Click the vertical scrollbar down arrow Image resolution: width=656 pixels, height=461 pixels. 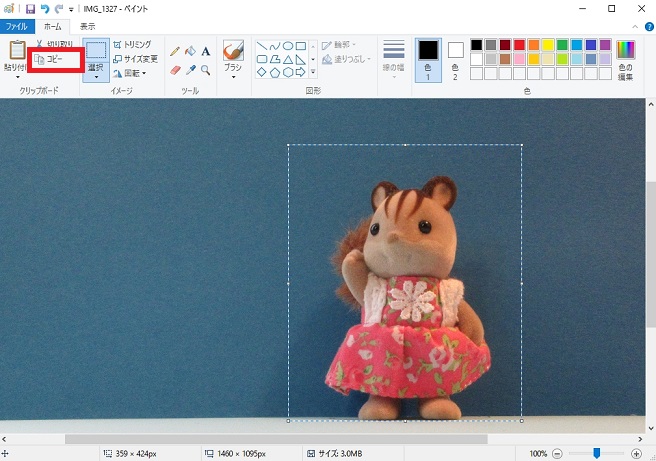click(x=651, y=428)
